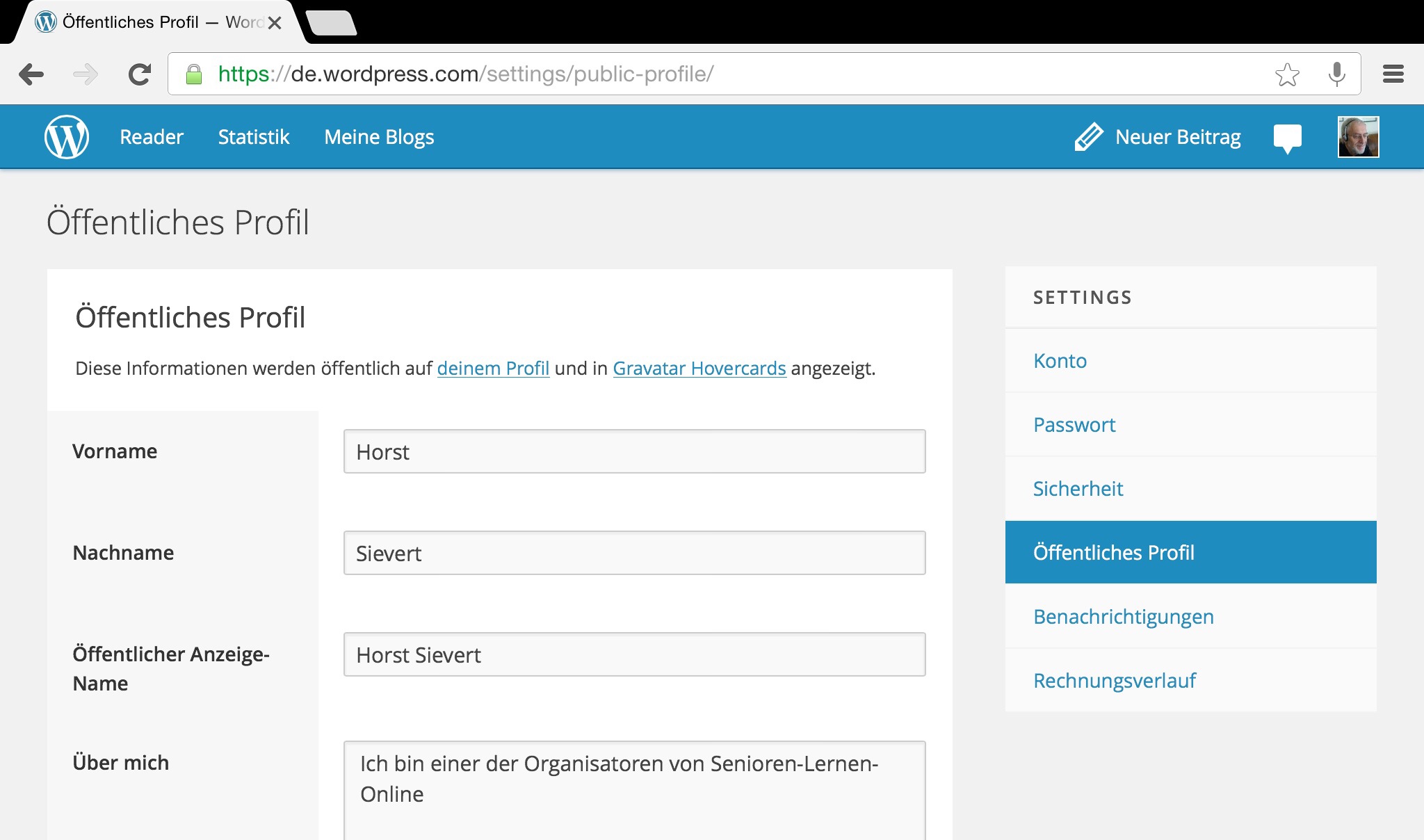The image size is (1424, 840).
Task: Click the WordPress logo in header
Action: 67,137
